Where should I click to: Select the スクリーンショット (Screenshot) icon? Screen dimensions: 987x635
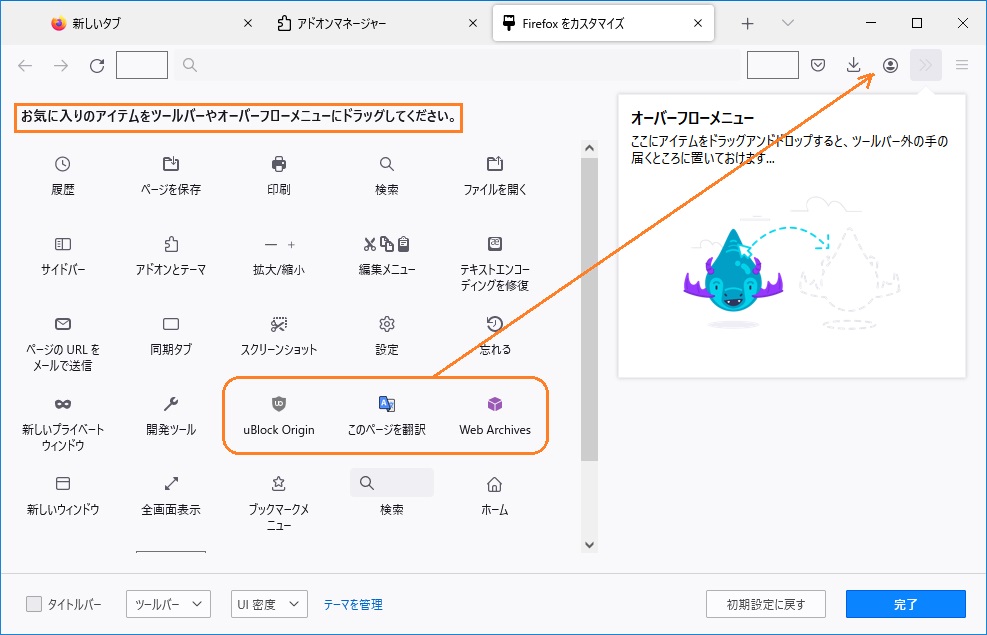click(279, 324)
